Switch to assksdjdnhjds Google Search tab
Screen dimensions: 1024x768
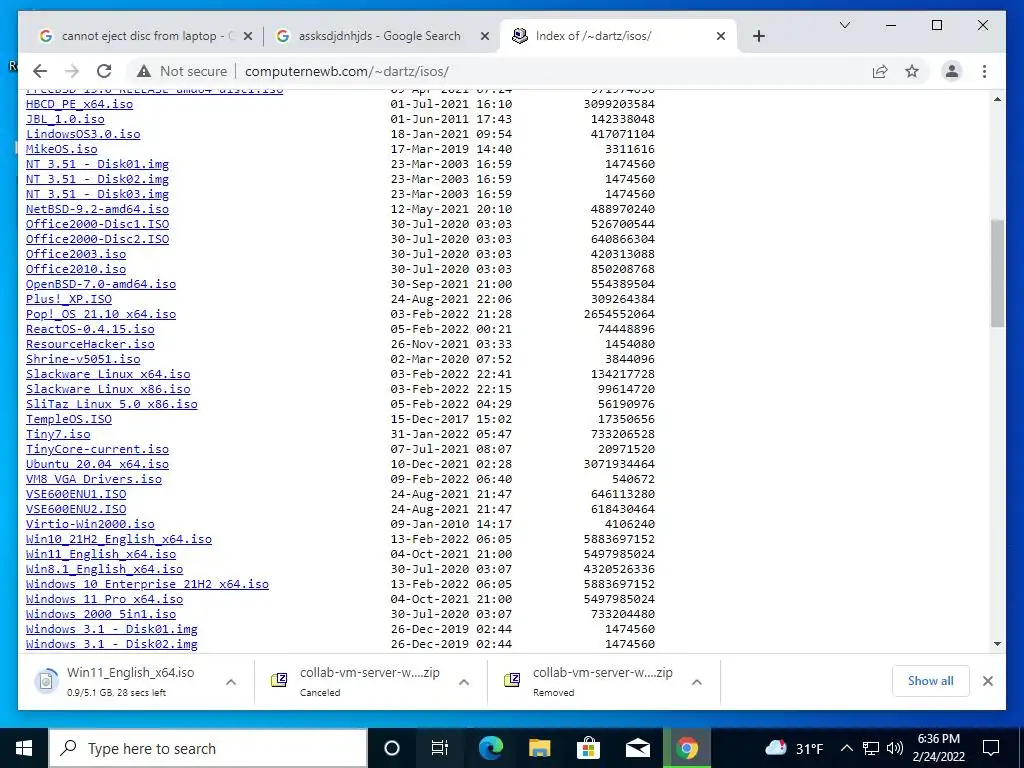click(382, 37)
